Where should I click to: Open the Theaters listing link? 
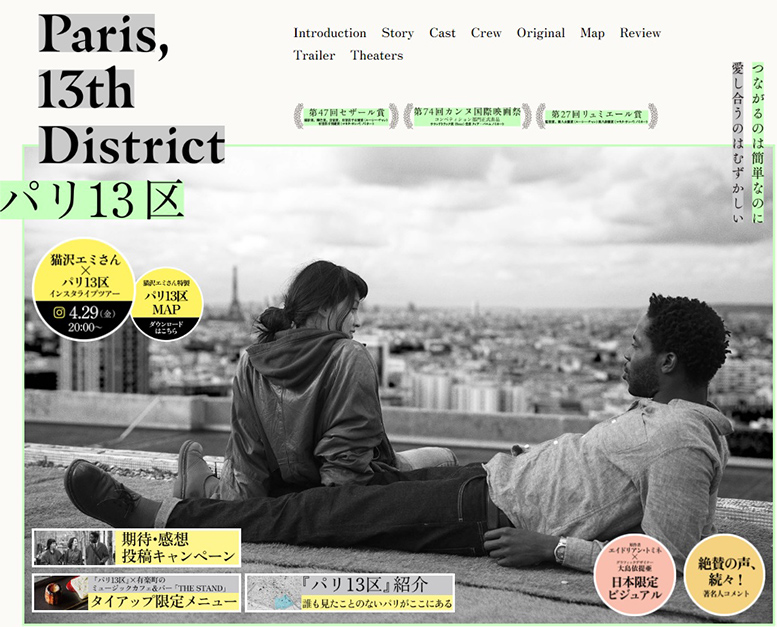coord(376,56)
